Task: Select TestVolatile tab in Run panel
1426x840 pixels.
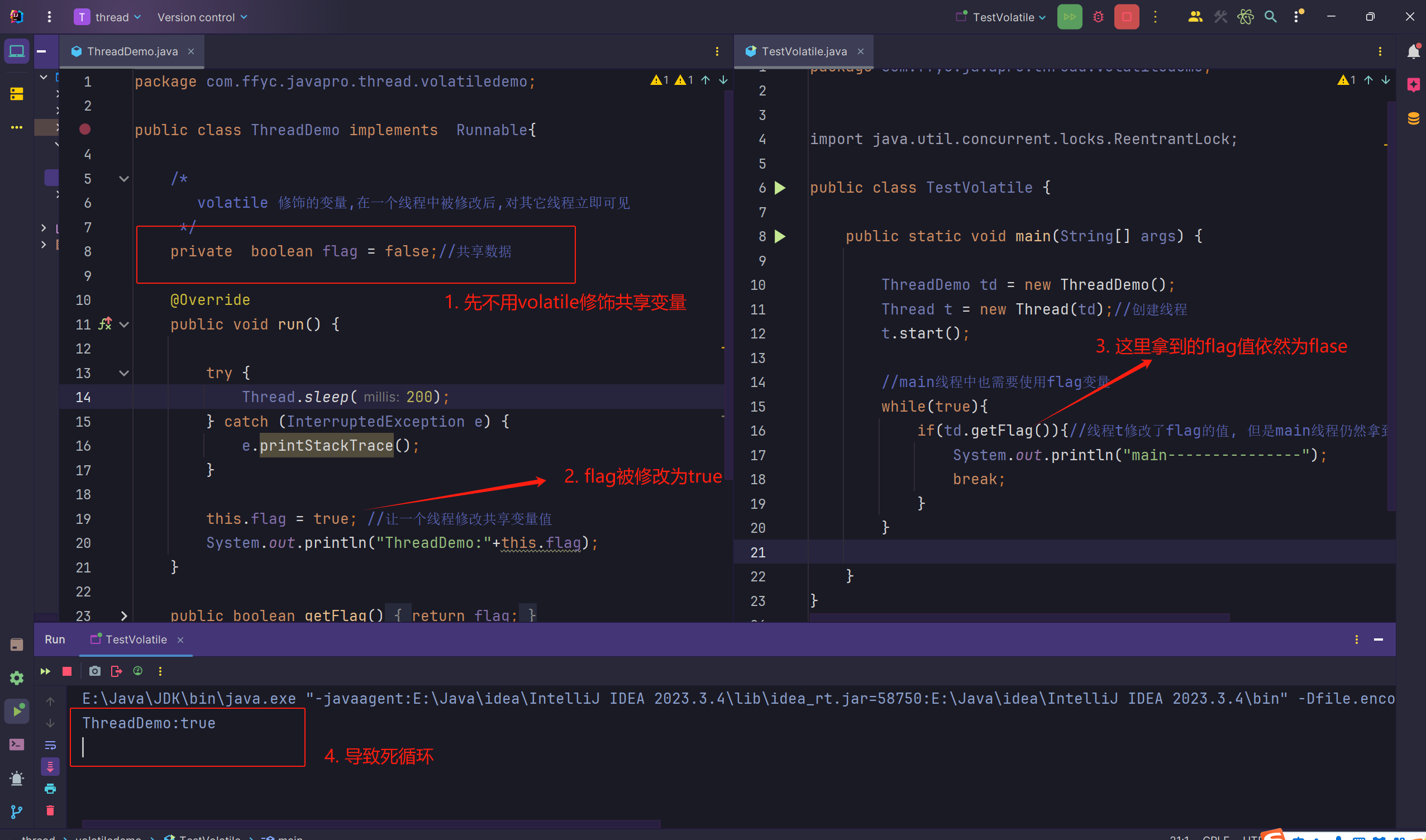Action: click(x=136, y=639)
